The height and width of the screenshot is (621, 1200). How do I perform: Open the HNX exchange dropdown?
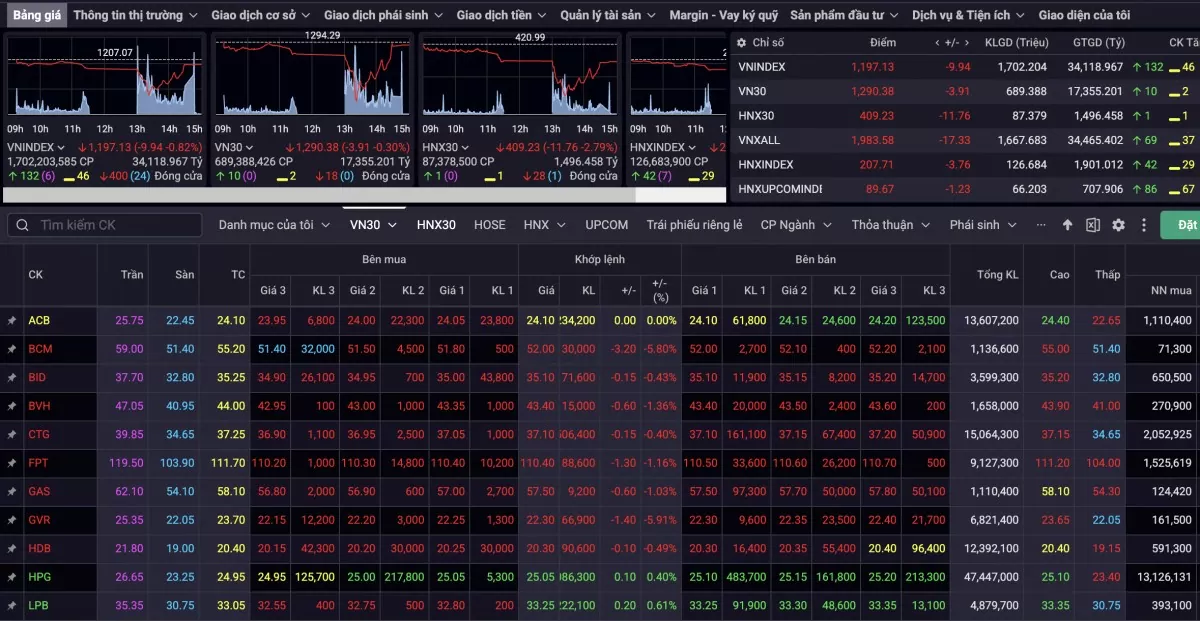point(545,225)
